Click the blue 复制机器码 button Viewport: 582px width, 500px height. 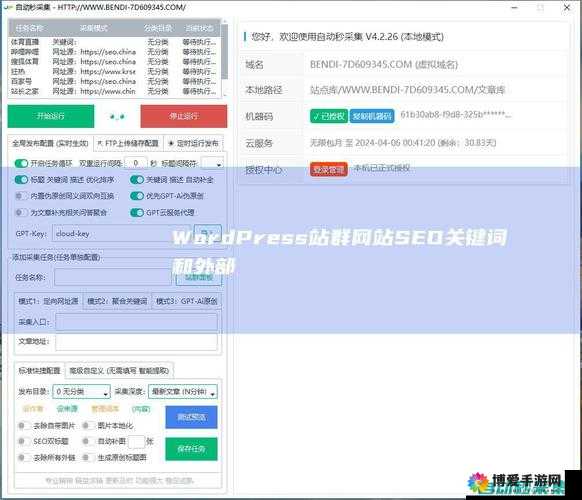click(372, 116)
